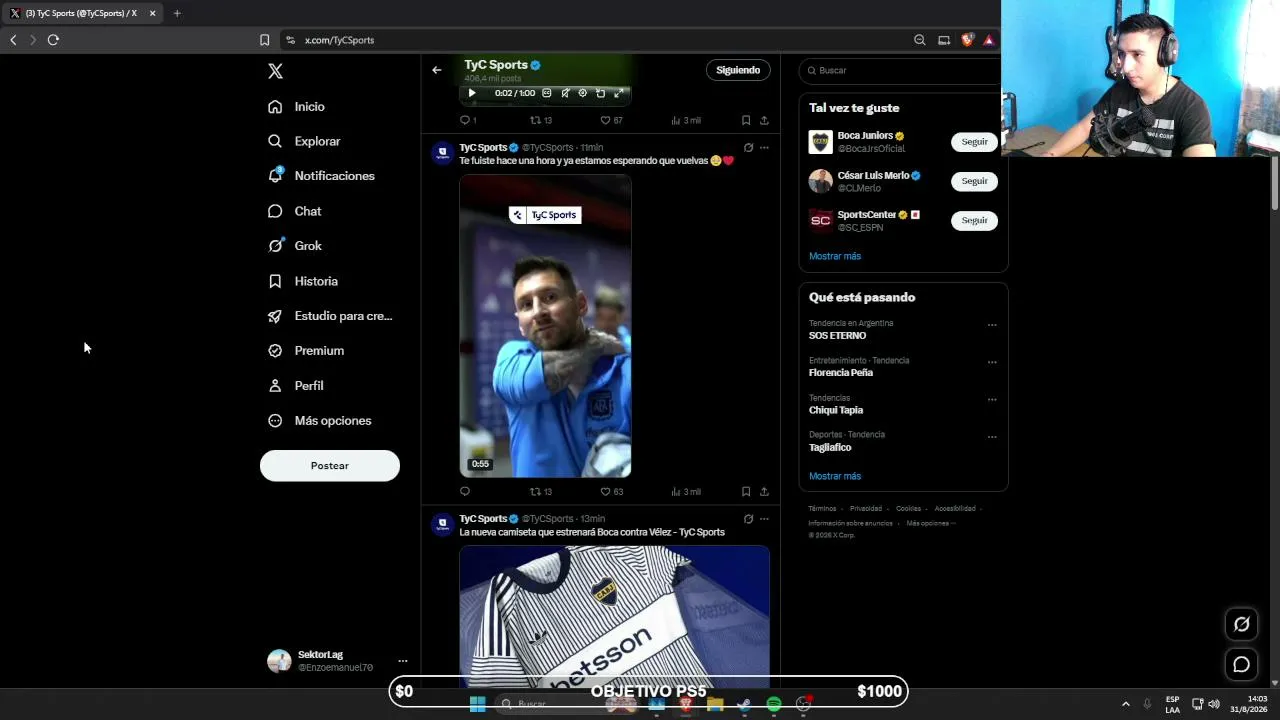Open the Boca jersey image
This screenshot has height=720, width=1280.
pos(614,616)
